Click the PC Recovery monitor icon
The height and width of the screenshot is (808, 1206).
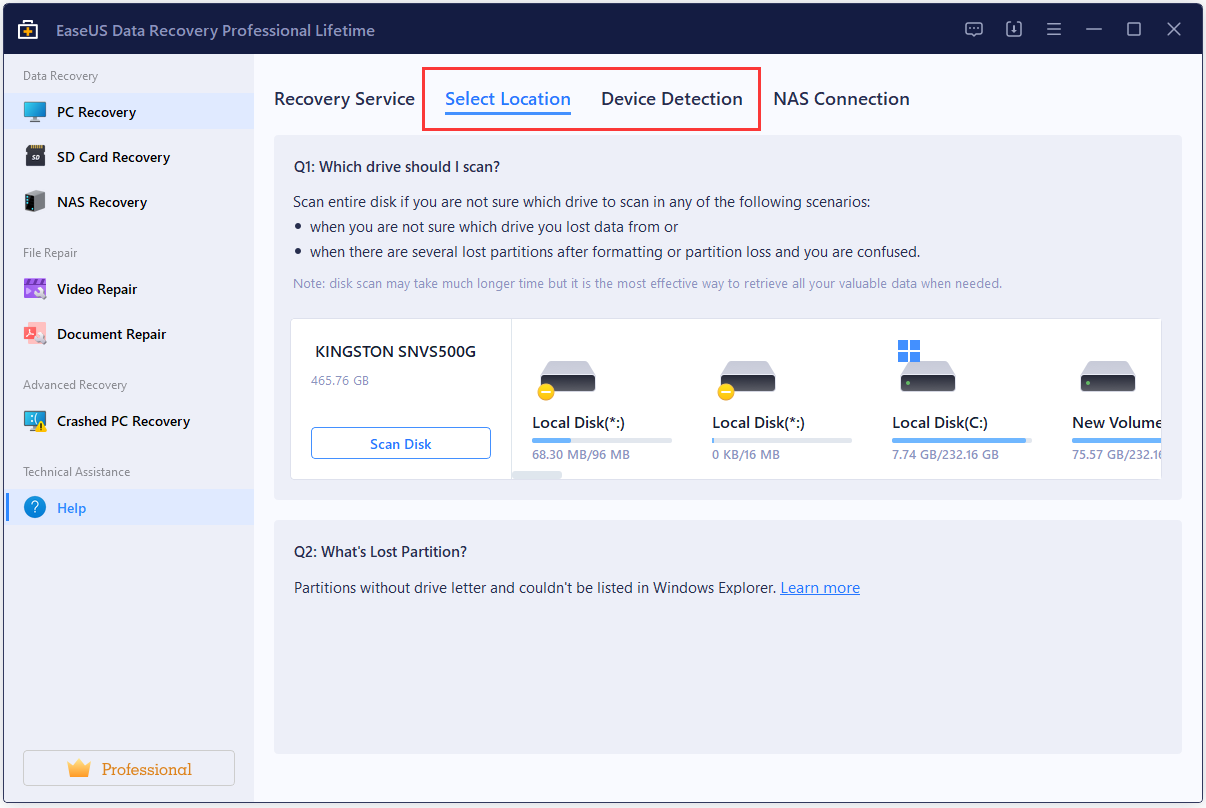pyautogui.click(x=35, y=112)
